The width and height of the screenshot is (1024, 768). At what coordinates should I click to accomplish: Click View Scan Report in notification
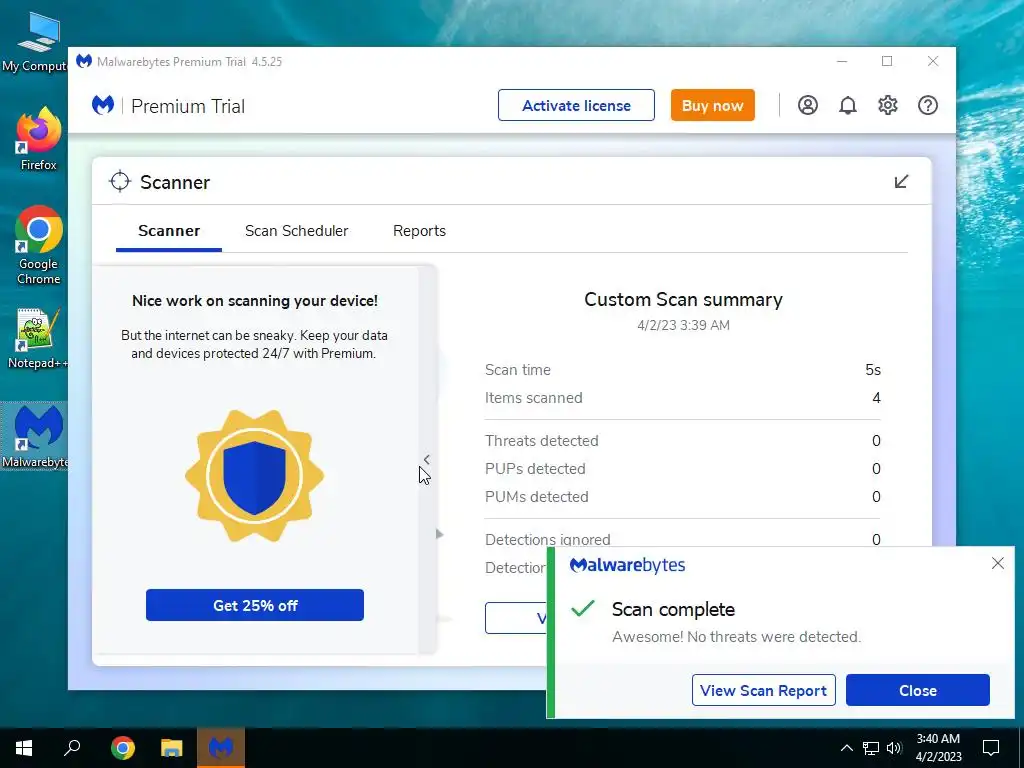point(763,690)
